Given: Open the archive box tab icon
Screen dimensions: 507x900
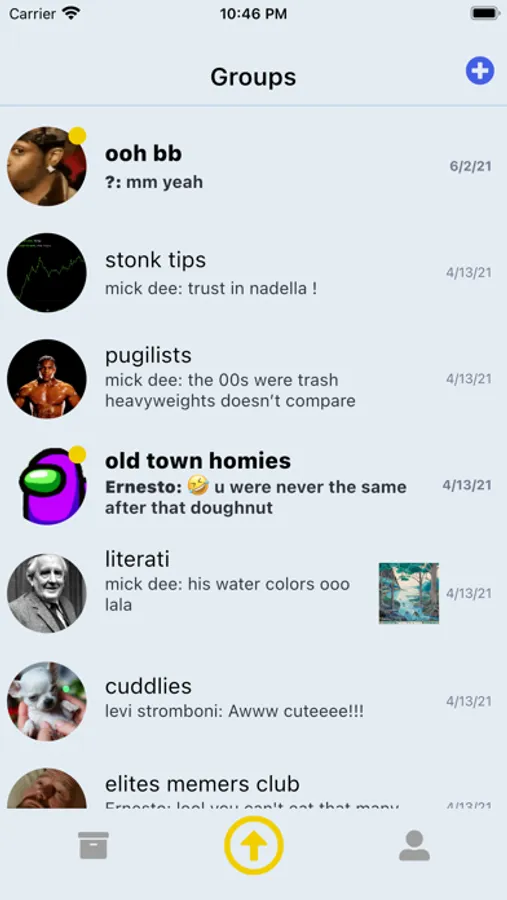Looking at the screenshot, I should tap(94, 845).
